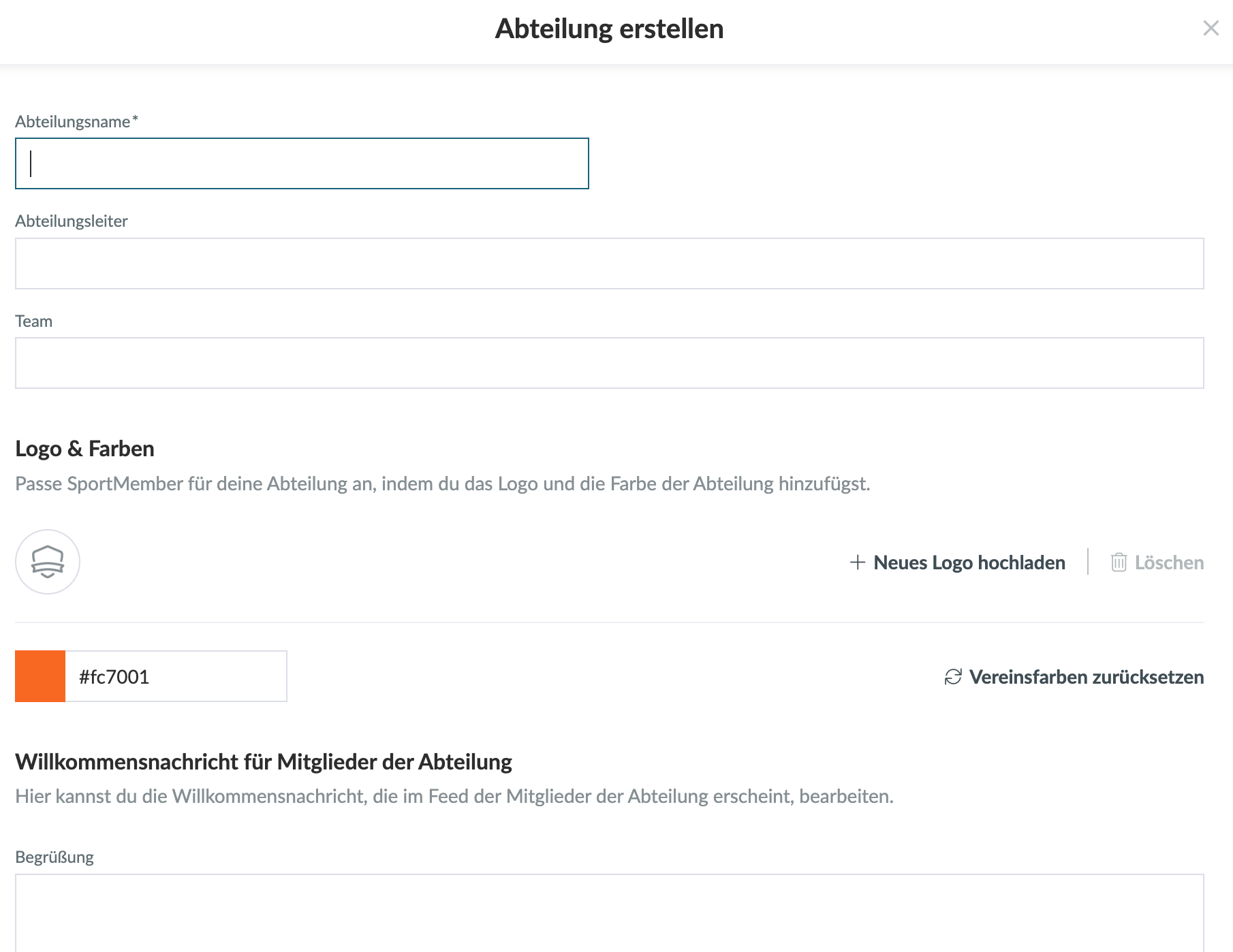Image resolution: width=1233 pixels, height=952 pixels.
Task: Focus the Abteilungsname text field
Action: click(302, 163)
